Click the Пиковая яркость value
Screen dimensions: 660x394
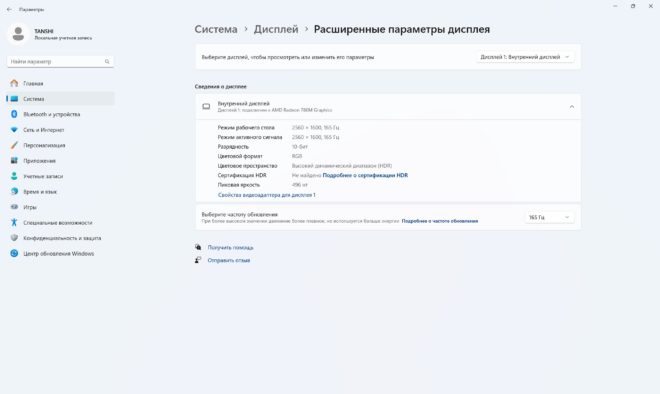coord(300,185)
